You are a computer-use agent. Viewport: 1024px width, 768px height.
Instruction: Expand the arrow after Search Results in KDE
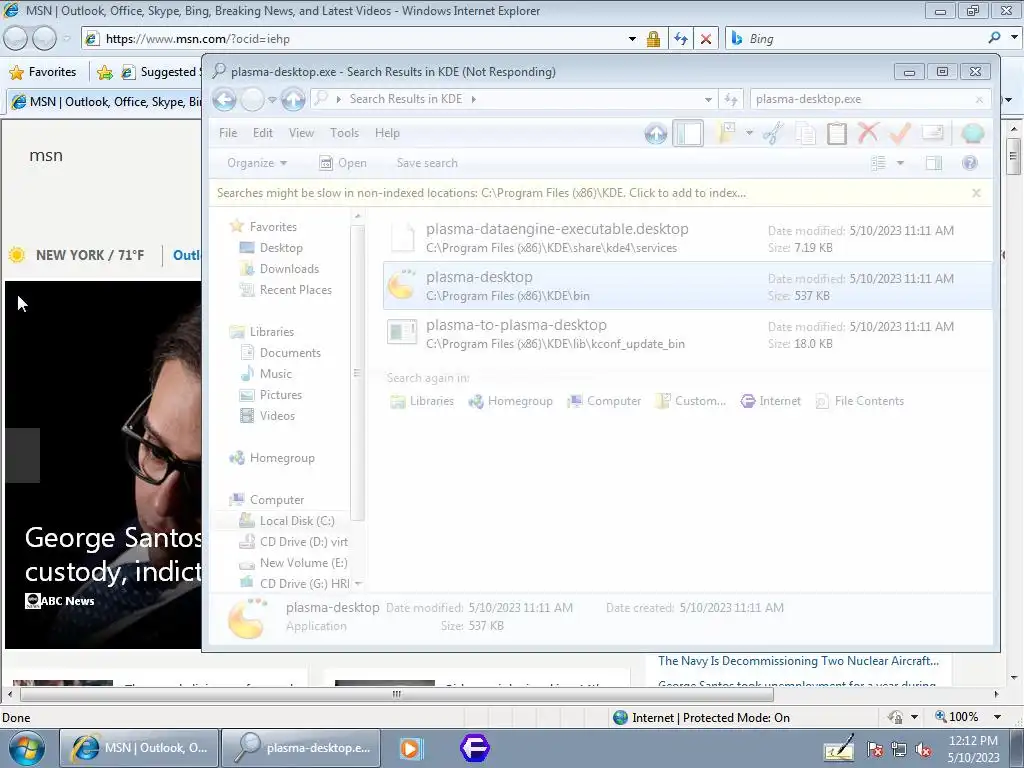[473, 99]
